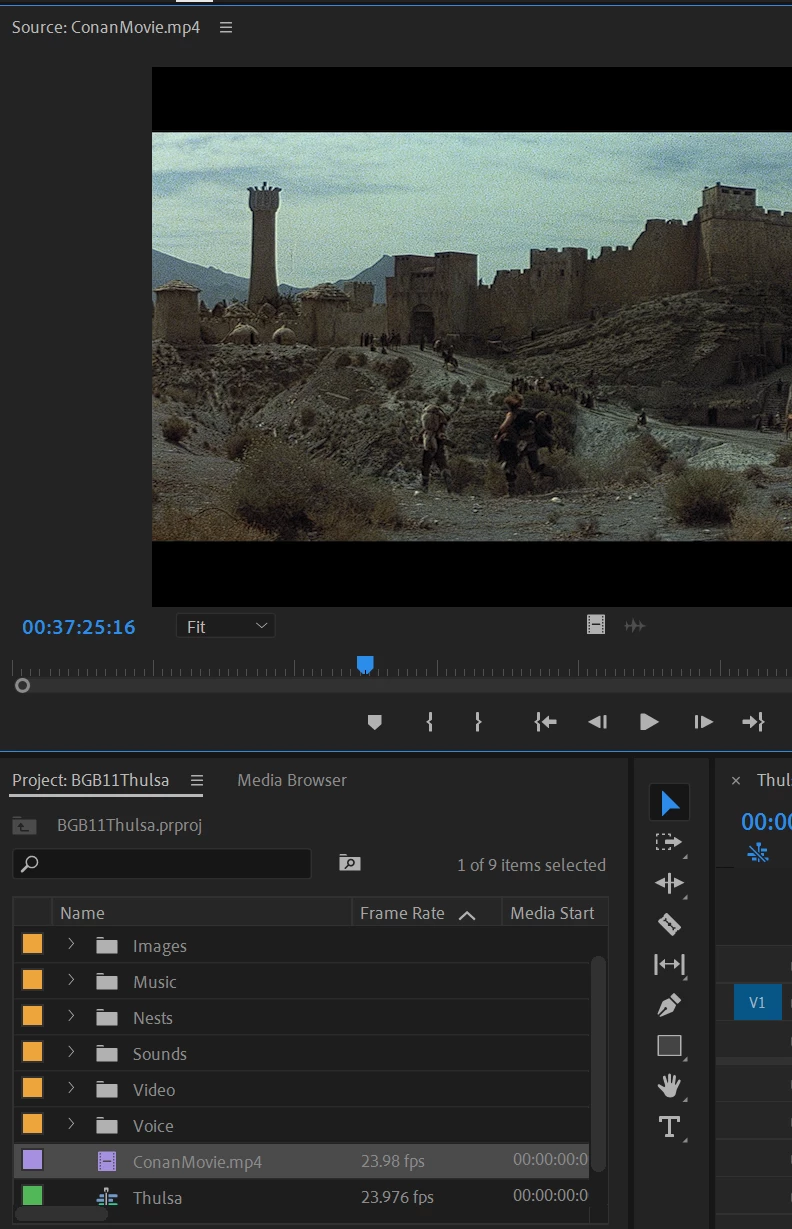Image resolution: width=792 pixels, height=1229 pixels.
Task: Select the Video folder row
Action: pos(301,1089)
